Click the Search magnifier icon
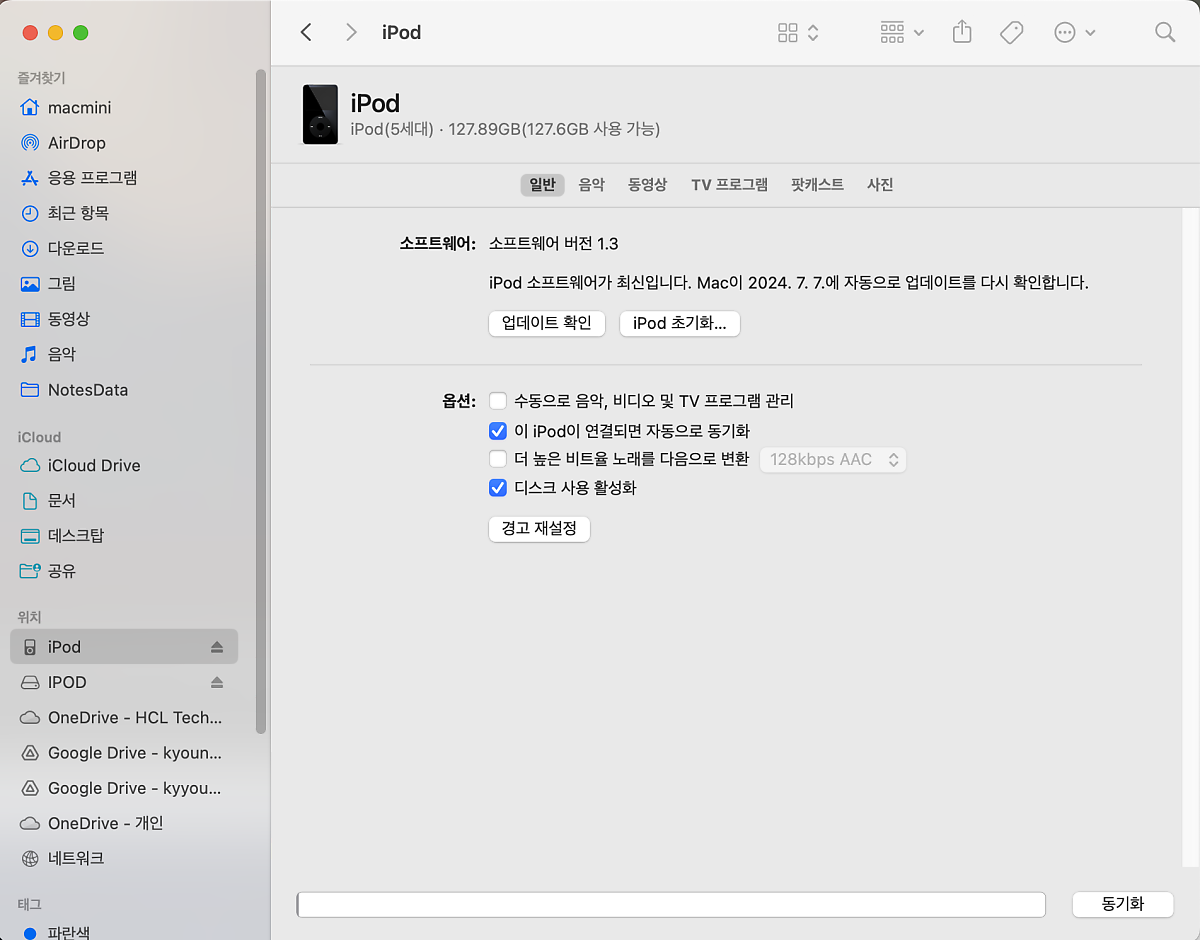 click(x=1165, y=32)
